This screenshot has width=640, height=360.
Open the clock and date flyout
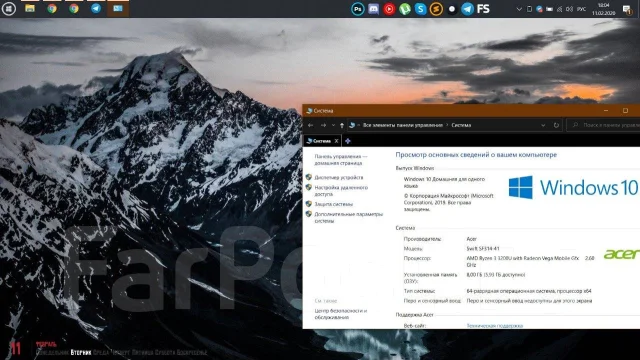click(604, 9)
